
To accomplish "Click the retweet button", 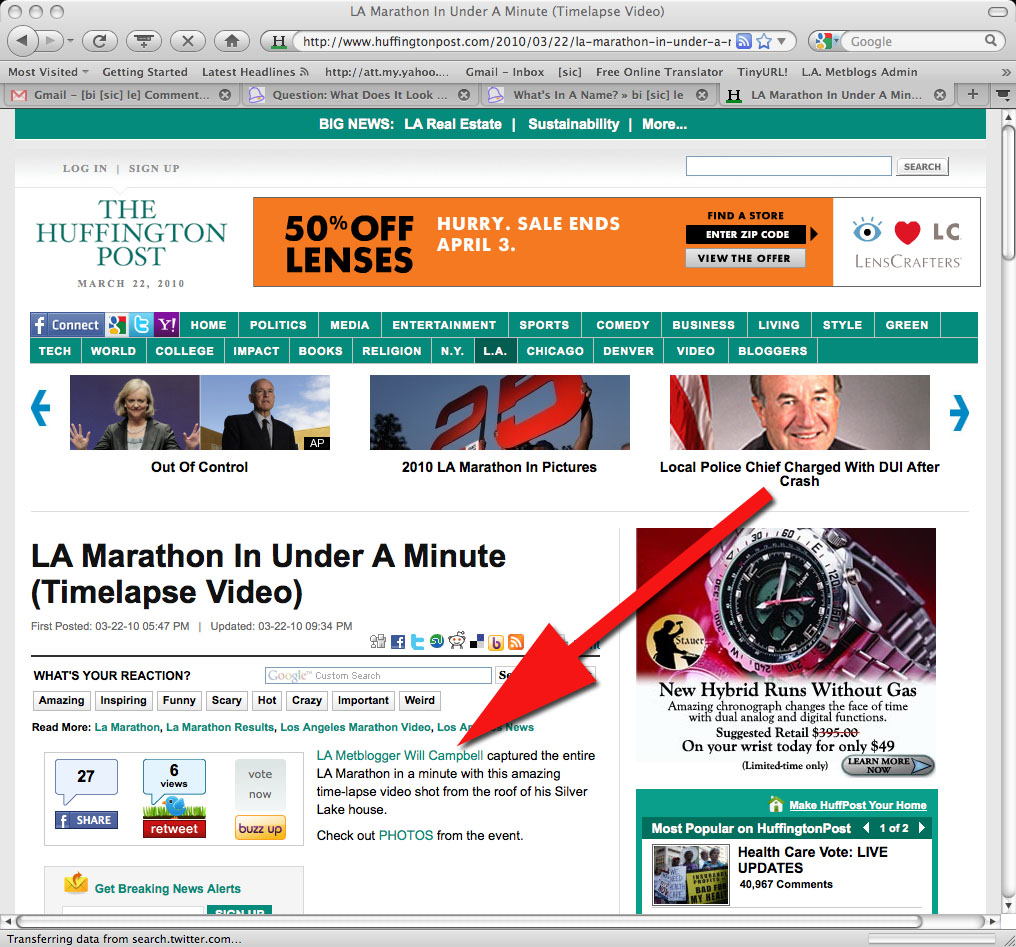I will (174, 828).
